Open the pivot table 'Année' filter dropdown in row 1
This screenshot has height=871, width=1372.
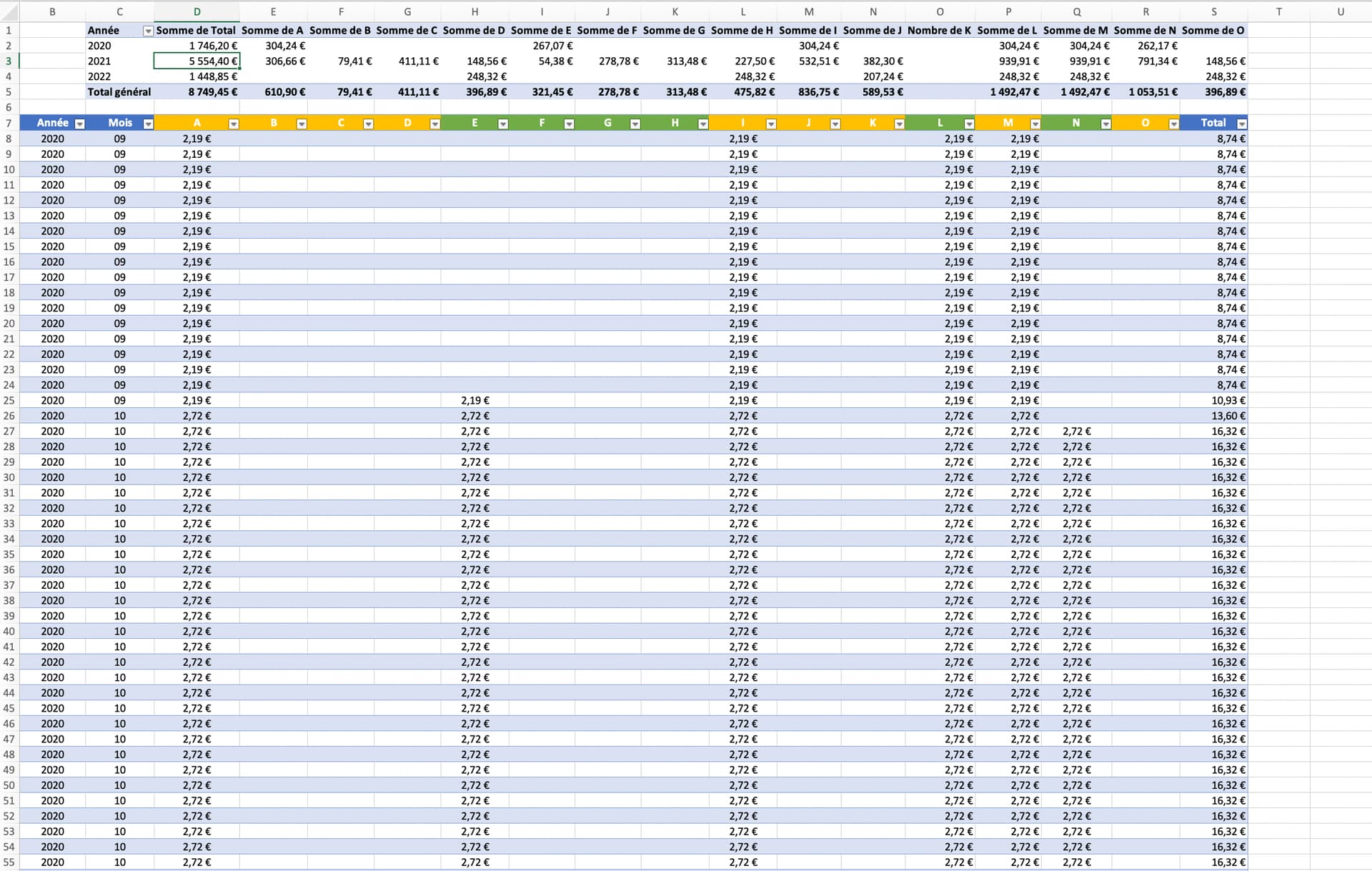[x=148, y=31]
